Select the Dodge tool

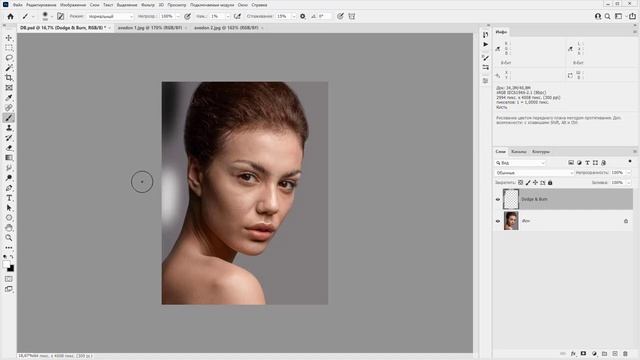tap(9, 178)
